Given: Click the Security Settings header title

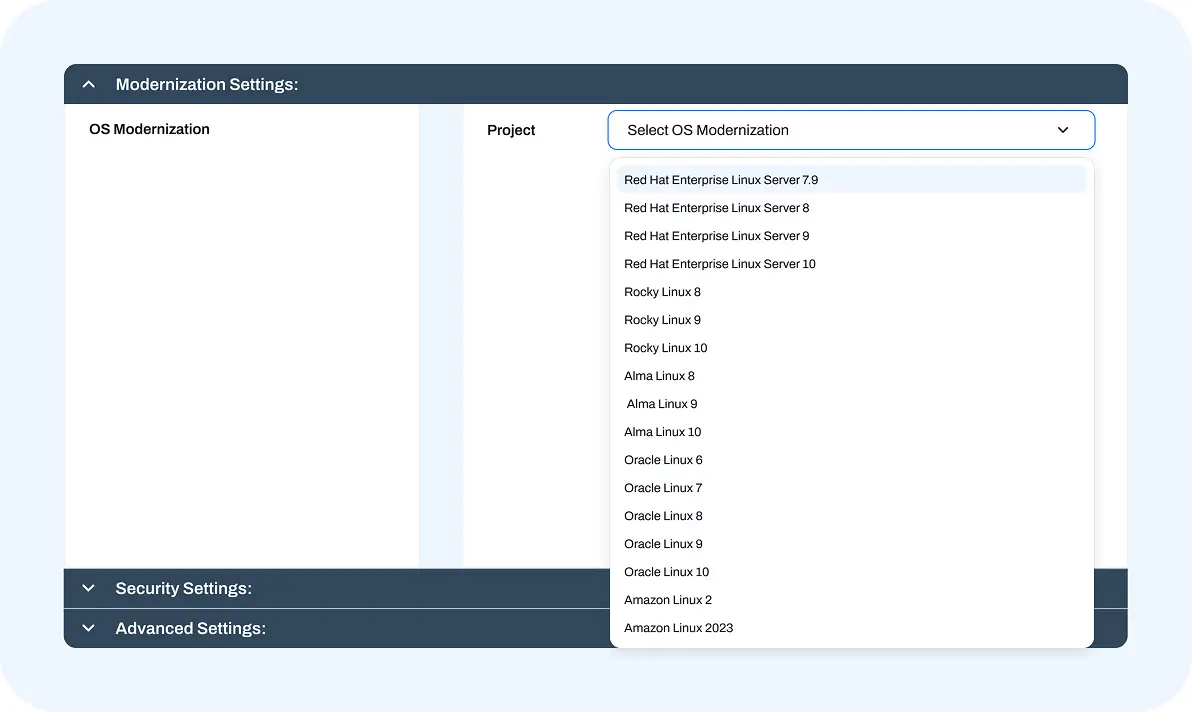Looking at the screenshot, I should coord(183,588).
